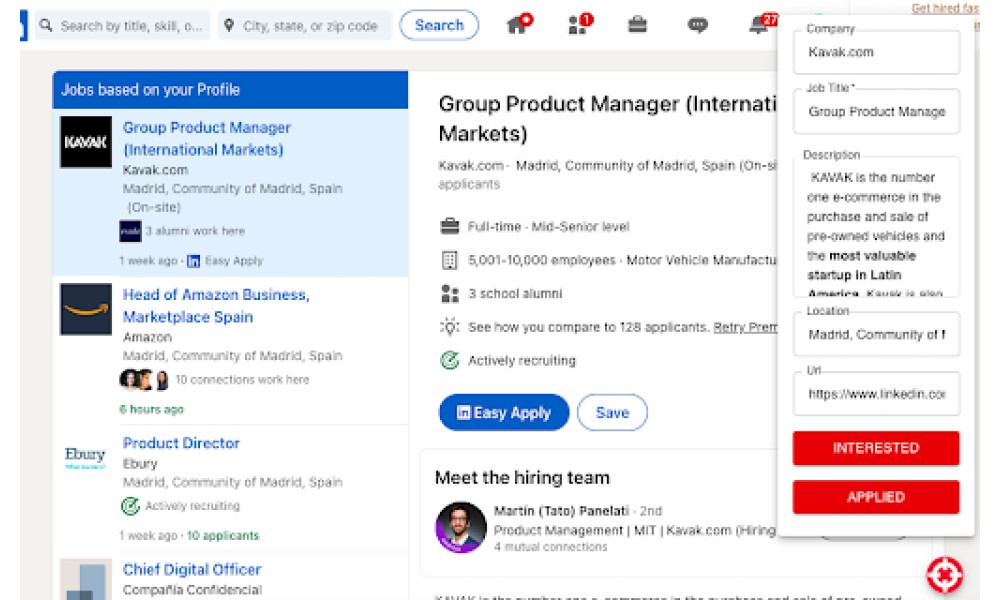Open Group Product Manager job listing
The width and height of the screenshot is (1000, 600).
[x=207, y=138]
